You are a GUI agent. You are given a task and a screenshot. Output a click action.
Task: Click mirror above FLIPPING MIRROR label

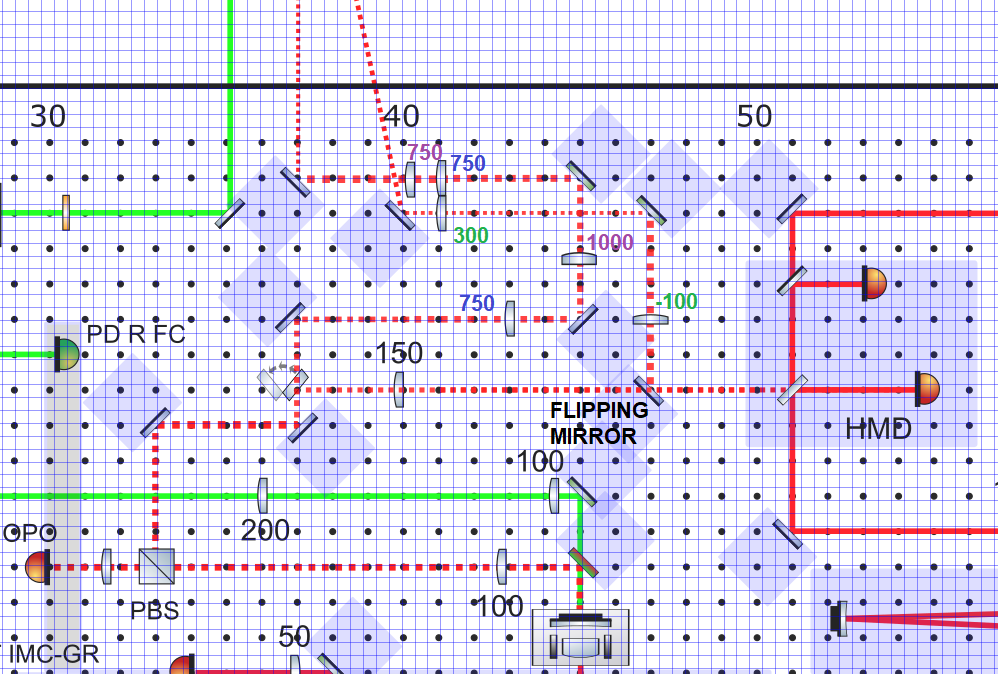coord(649,391)
